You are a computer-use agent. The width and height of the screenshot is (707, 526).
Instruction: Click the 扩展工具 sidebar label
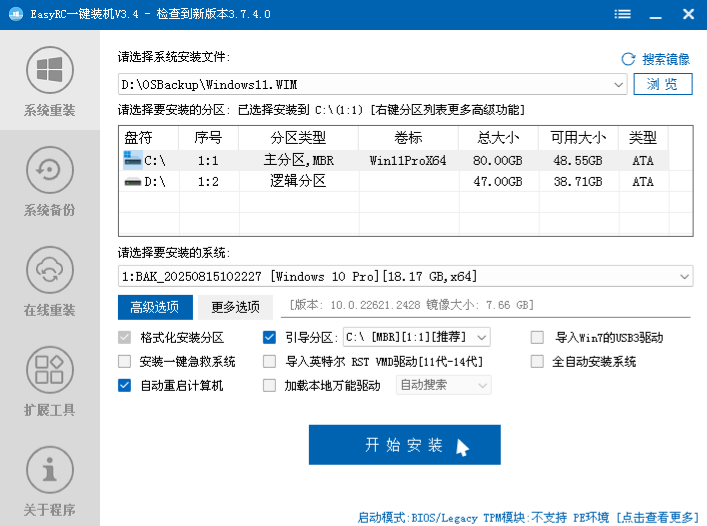pos(50,411)
